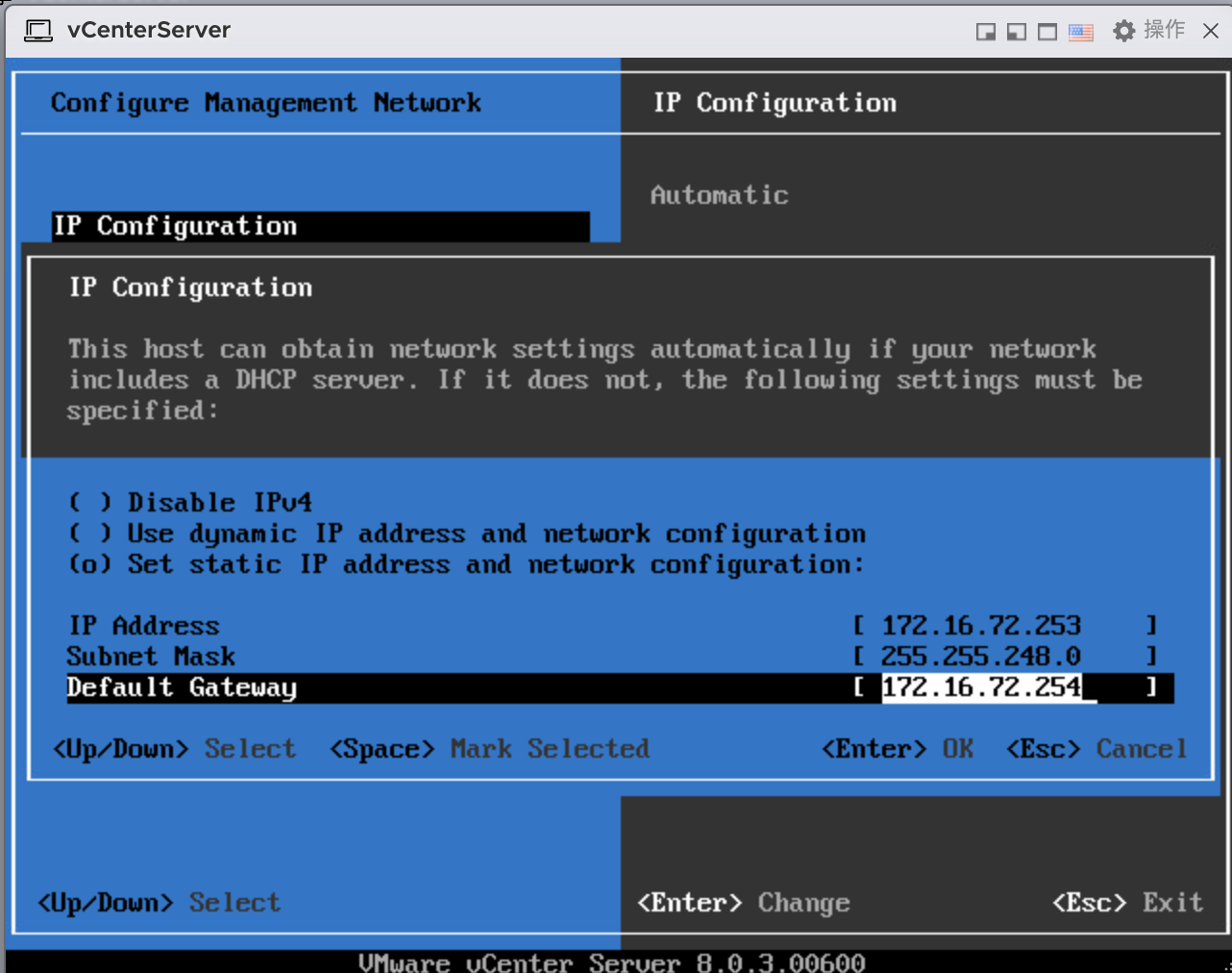The height and width of the screenshot is (973, 1232).
Task: Click the Configure Management Network heading
Action: [266, 103]
